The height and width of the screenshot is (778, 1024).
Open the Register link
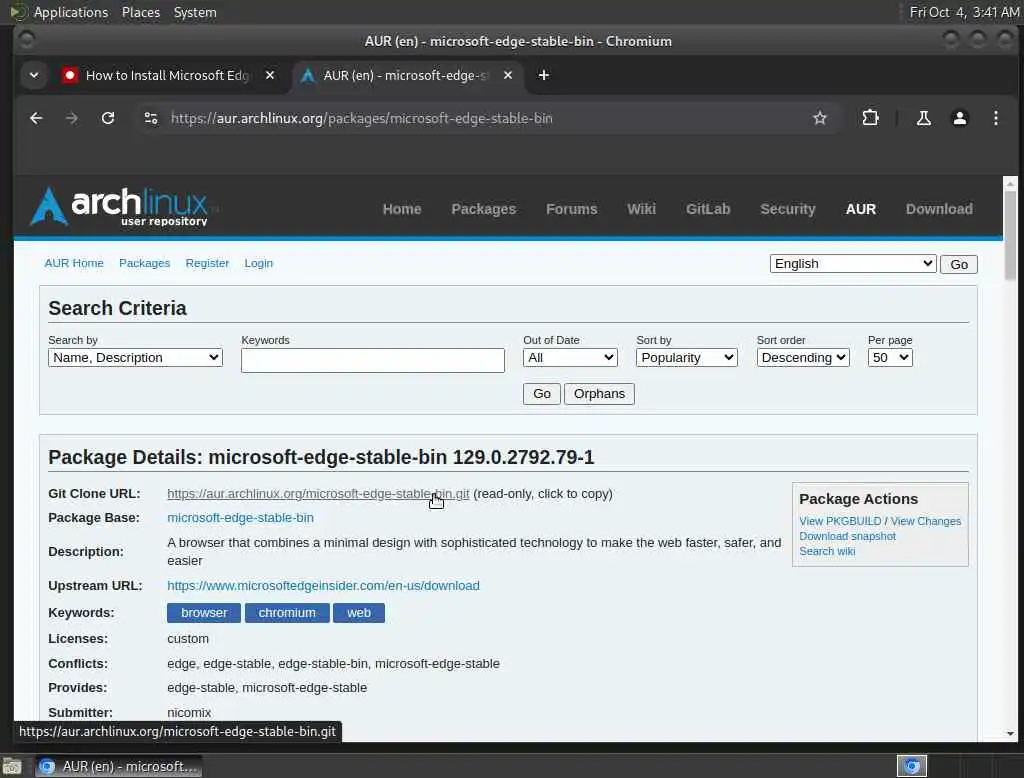point(207,263)
